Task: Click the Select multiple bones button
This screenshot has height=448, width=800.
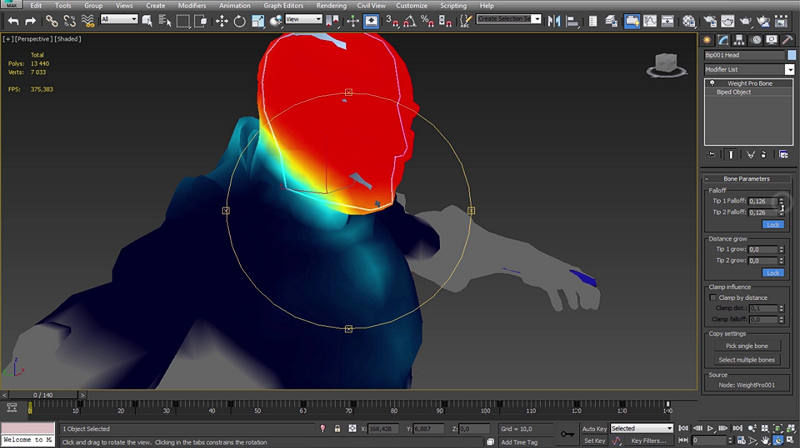Action: 749,359
